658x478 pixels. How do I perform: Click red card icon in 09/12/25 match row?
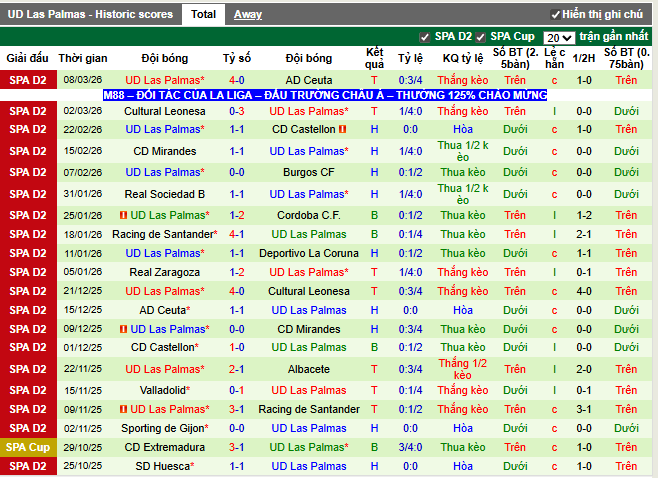tap(123, 329)
